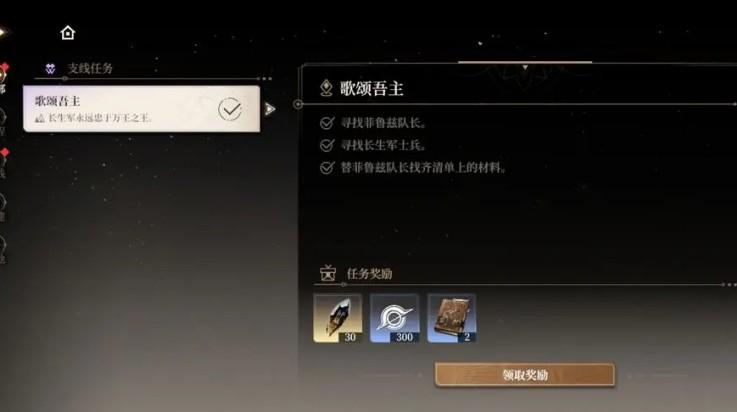Click the quest marker icon beside 歌颂吾主 title
The width and height of the screenshot is (737, 412).
click(326, 88)
